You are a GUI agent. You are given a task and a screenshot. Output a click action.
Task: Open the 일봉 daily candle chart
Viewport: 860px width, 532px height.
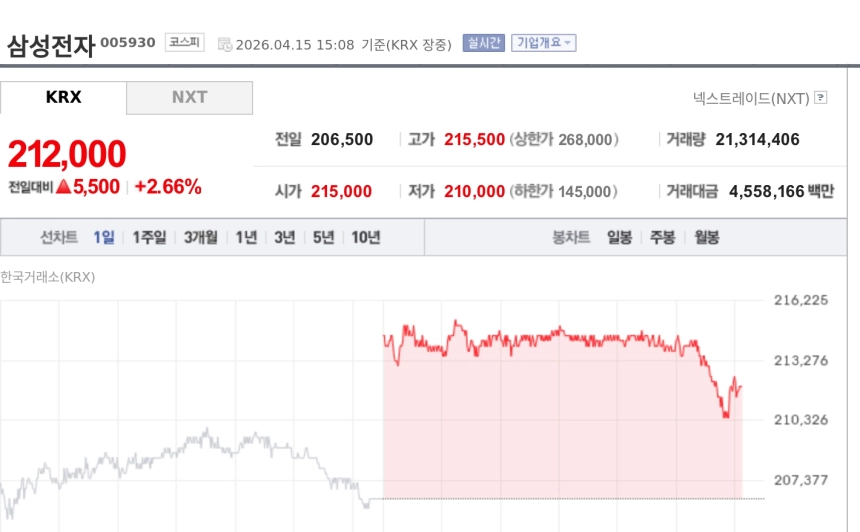pyautogui.click(x=619, y=237)
